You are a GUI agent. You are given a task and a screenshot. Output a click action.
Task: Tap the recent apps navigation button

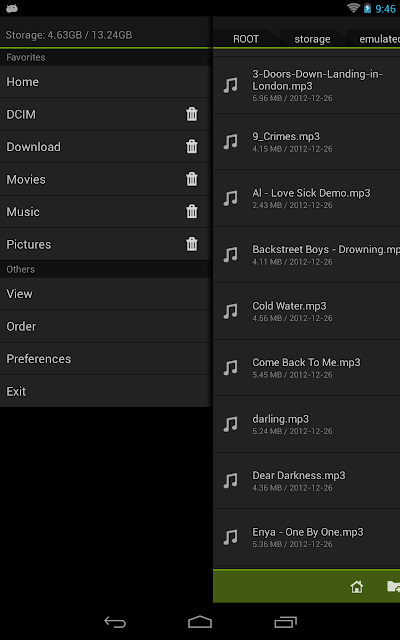[285, 622]
